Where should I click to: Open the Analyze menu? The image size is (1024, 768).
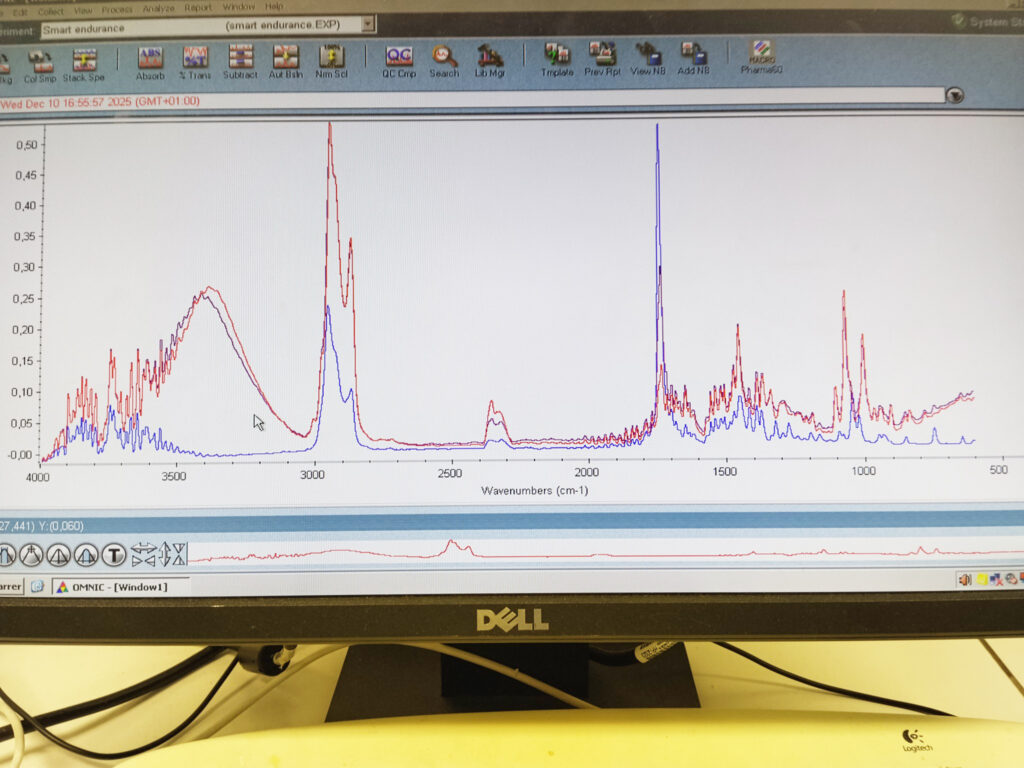pyautogui.click(x=158, y=7)
